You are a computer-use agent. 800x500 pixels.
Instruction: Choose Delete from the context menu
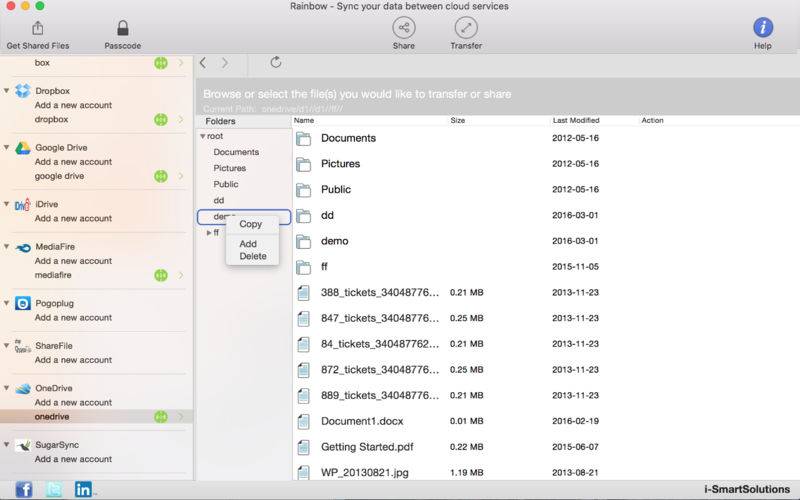coord(253,256)
